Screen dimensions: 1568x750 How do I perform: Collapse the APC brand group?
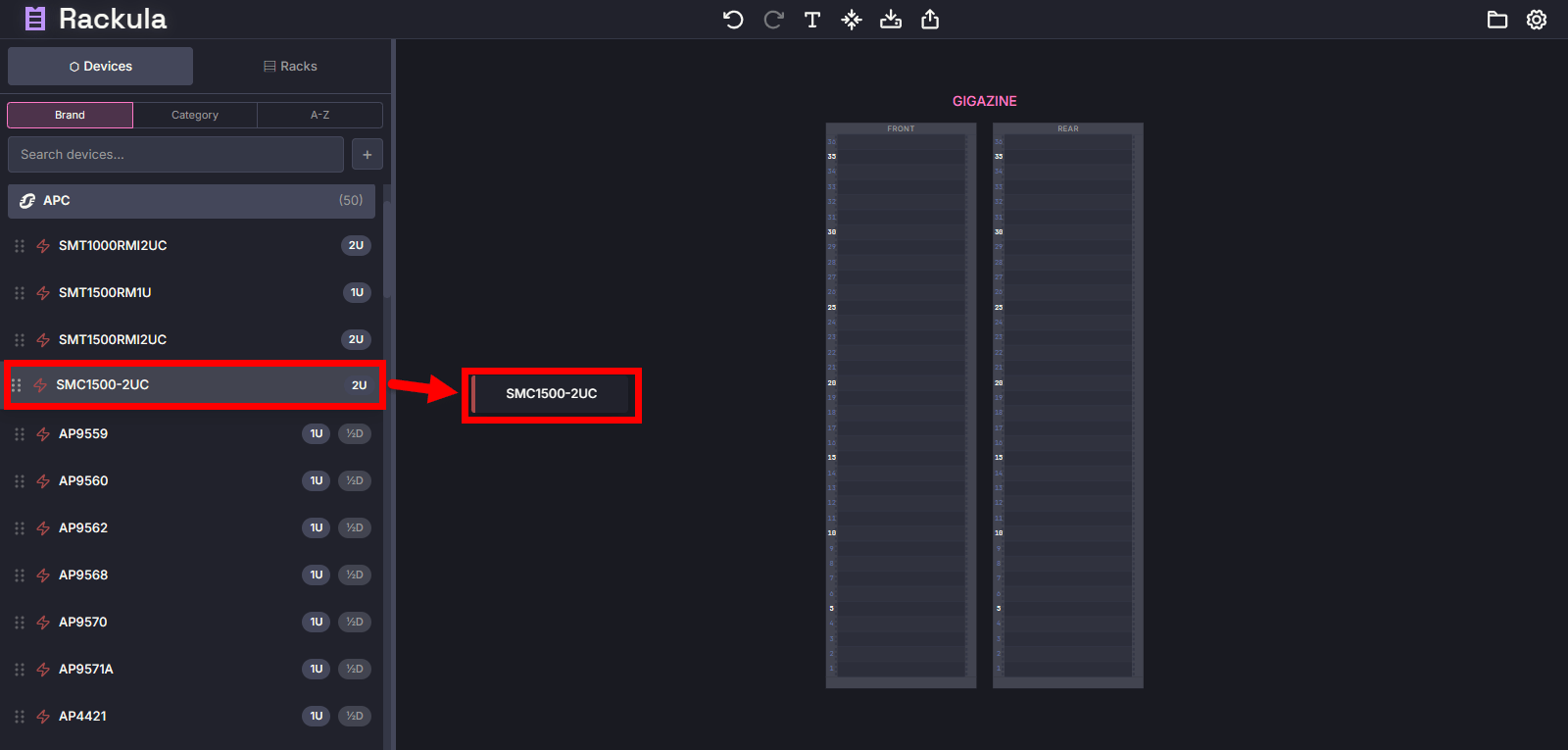(191, 201)
